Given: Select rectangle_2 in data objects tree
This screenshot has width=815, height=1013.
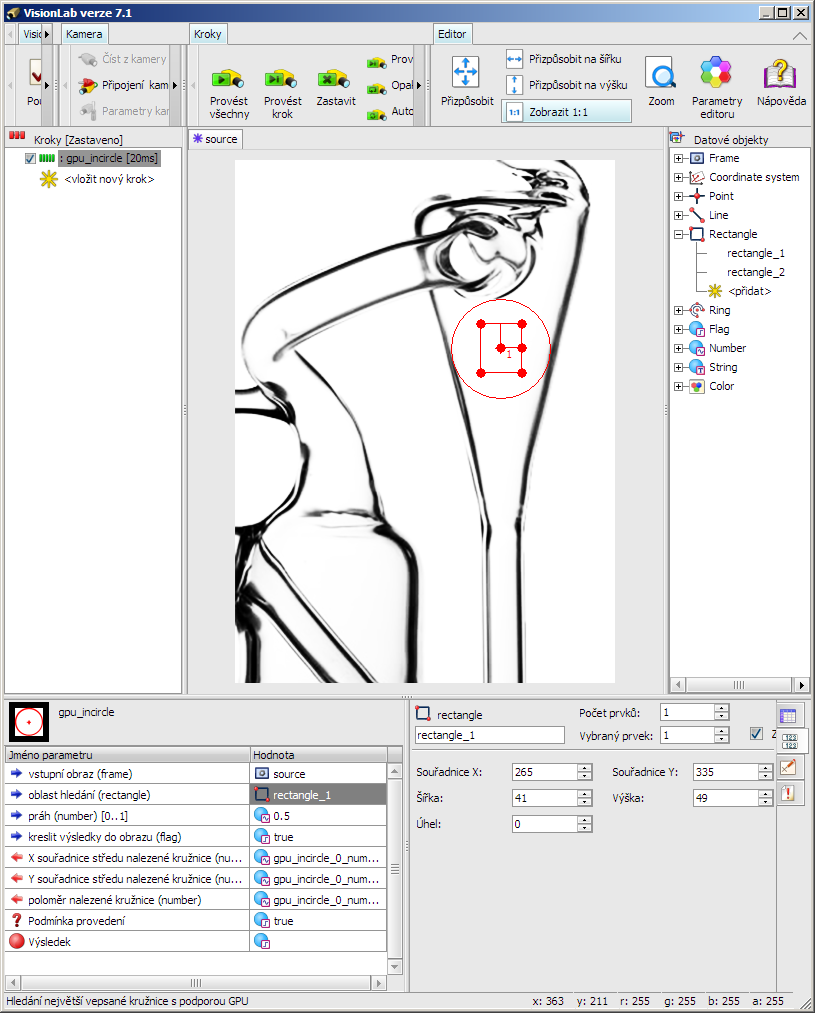Looking at the screenshot, I should pos(755,272).
